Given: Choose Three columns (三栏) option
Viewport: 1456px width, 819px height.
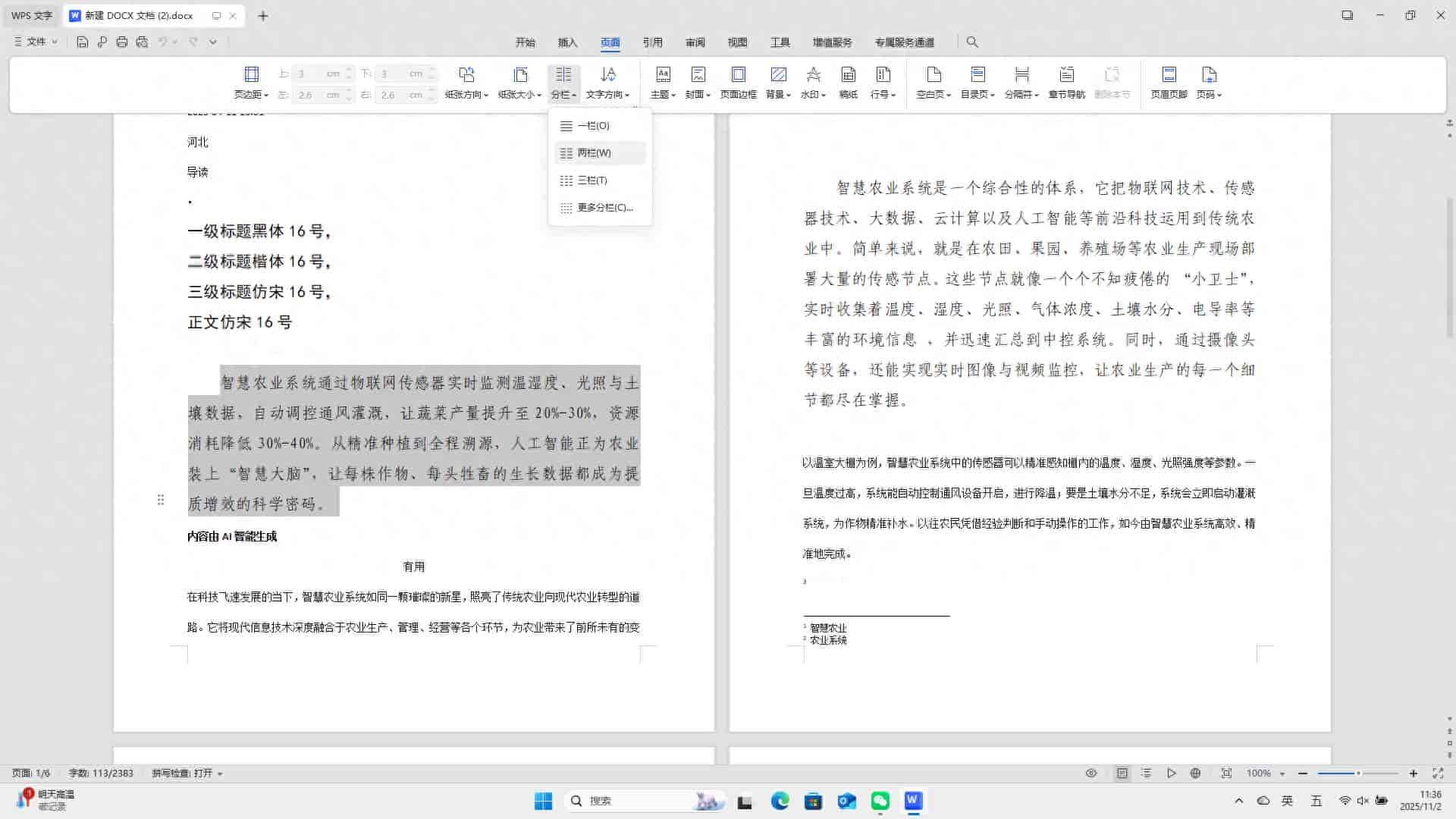Looking at the screenshot, I should tap(599, 180).
